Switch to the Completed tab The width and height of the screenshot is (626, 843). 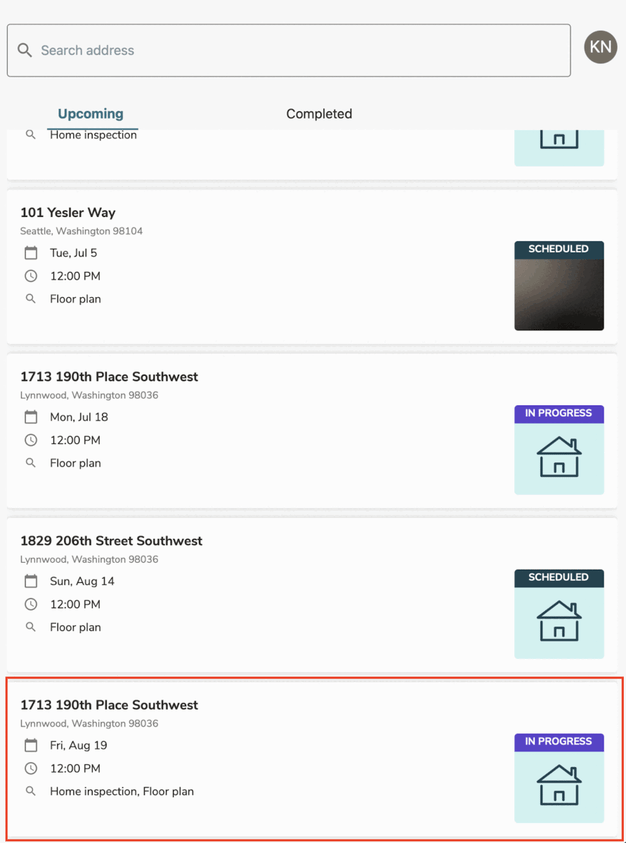pos(319,114)
